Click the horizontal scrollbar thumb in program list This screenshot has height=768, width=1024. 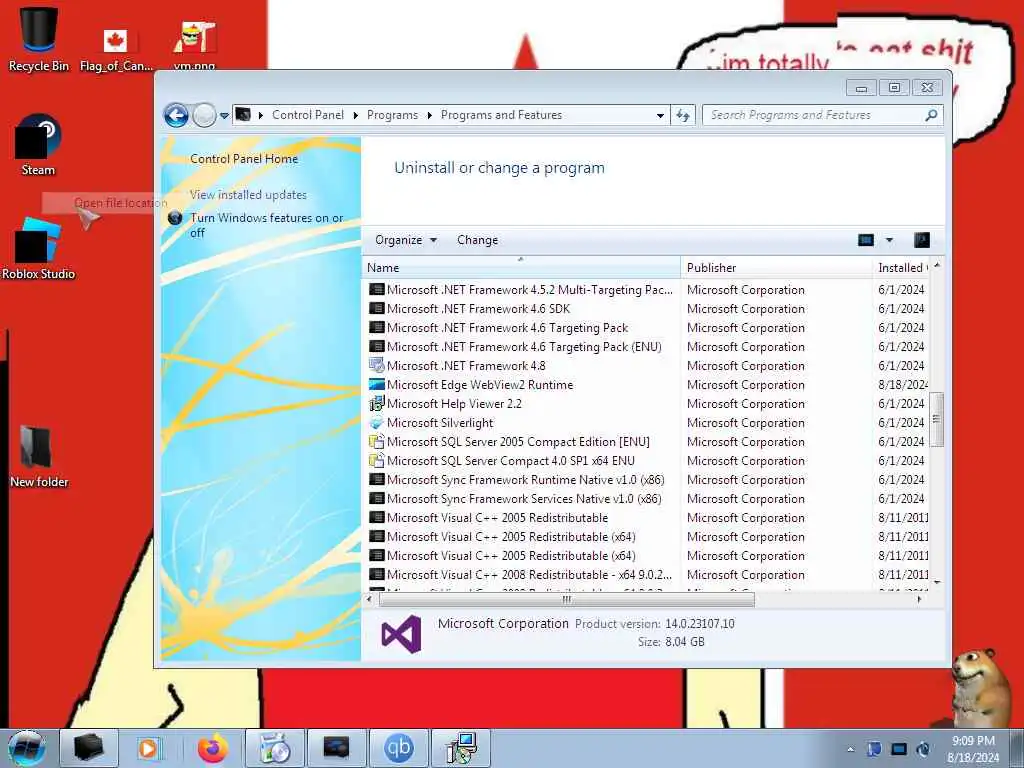pos(566,600)
